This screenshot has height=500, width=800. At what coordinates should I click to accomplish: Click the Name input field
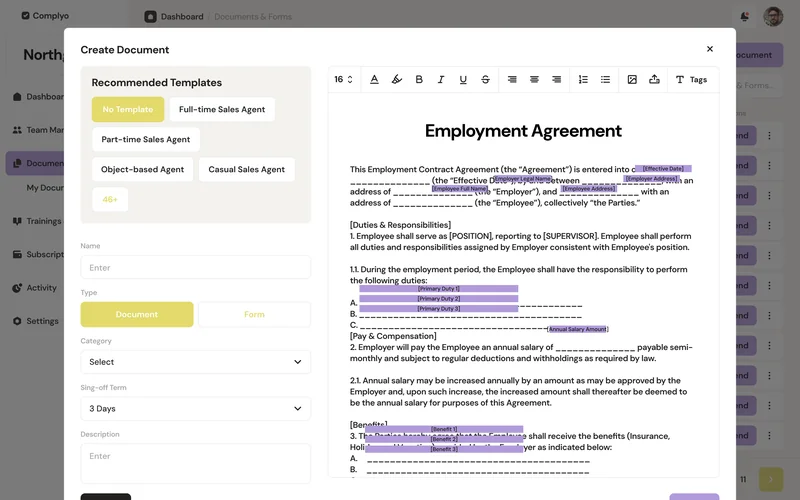coord(195,267)
